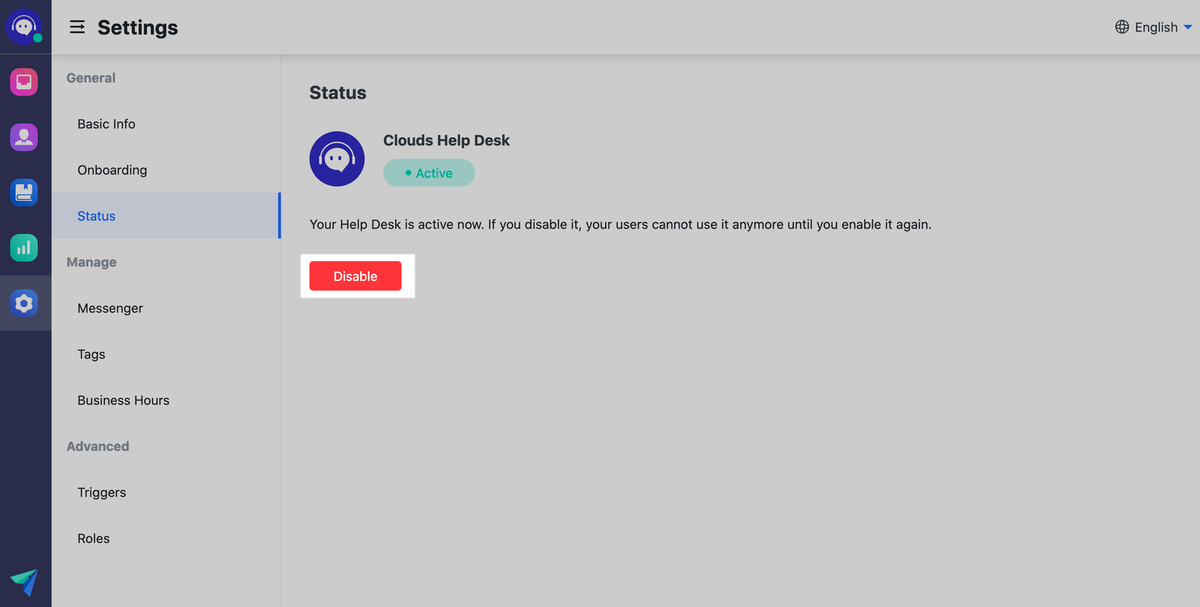Collapse the settings menu with hamburger icon
1200x607 pixels.
(77, 28)
